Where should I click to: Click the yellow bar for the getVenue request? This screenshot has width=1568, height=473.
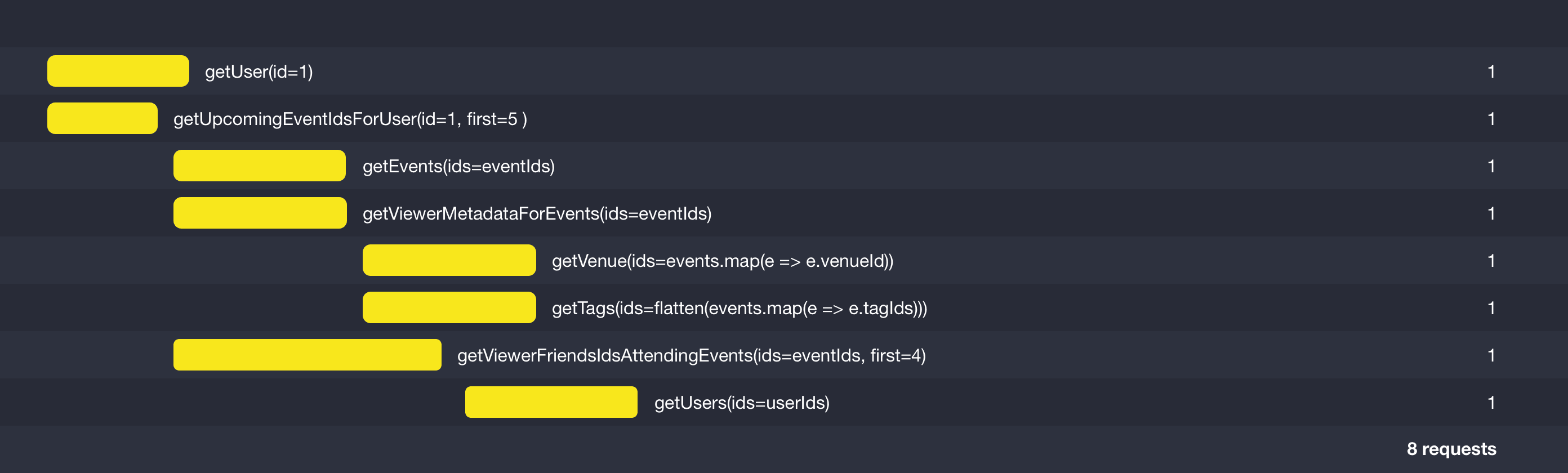449,261
